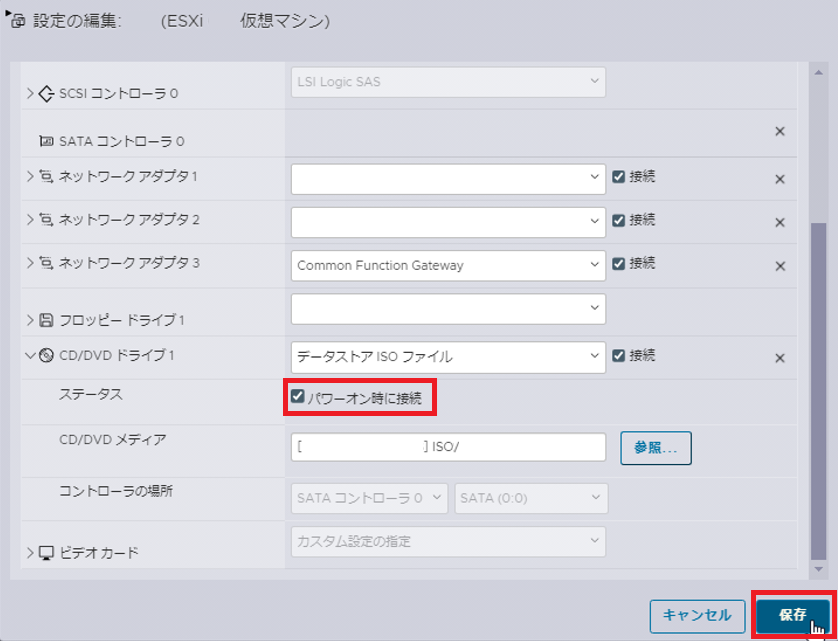Open the フロッピー ドライブ 1 selection dropdown
The image size is (838, 641).
coord(447,309)
